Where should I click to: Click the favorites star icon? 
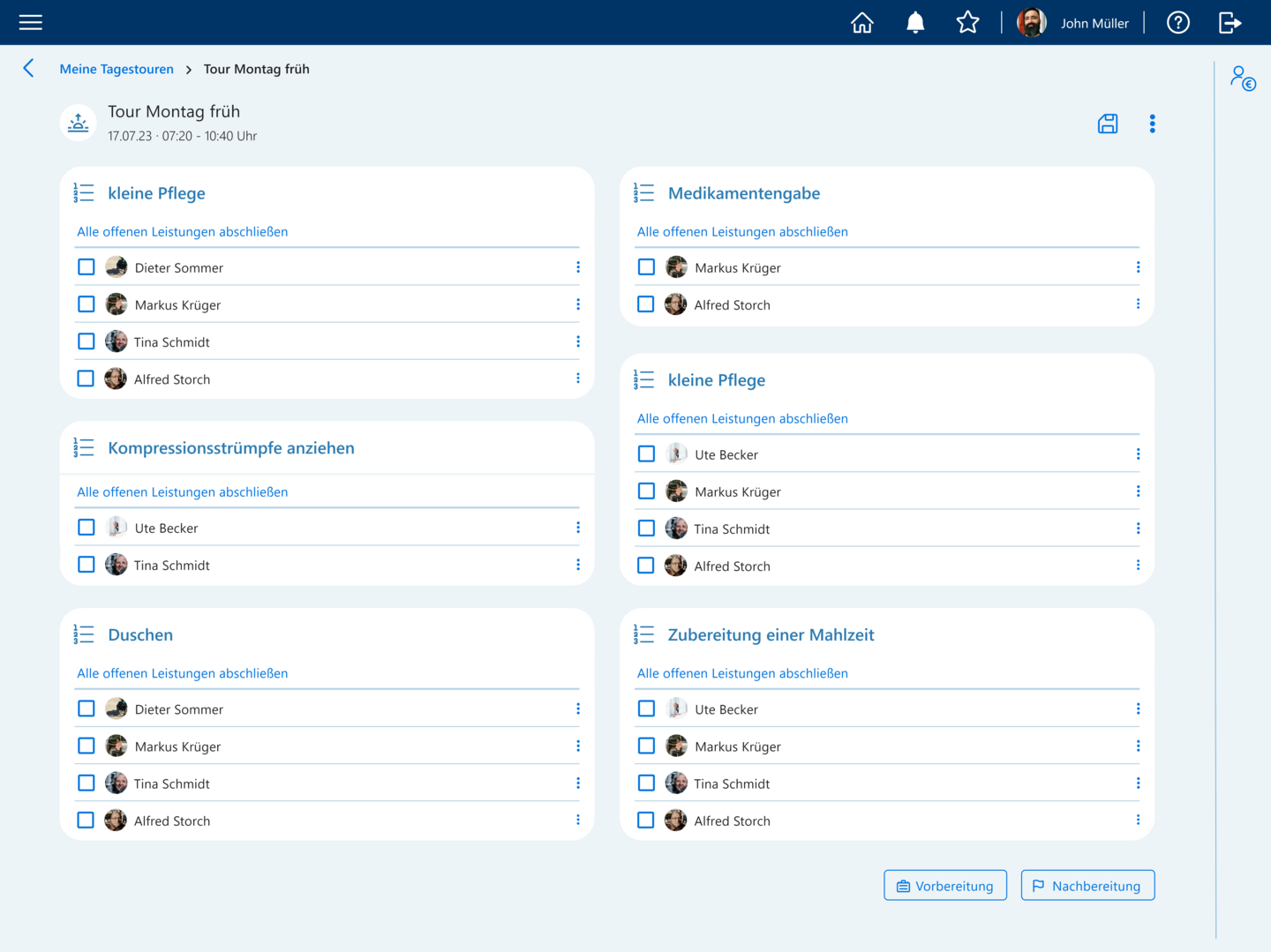click(968, 22)
